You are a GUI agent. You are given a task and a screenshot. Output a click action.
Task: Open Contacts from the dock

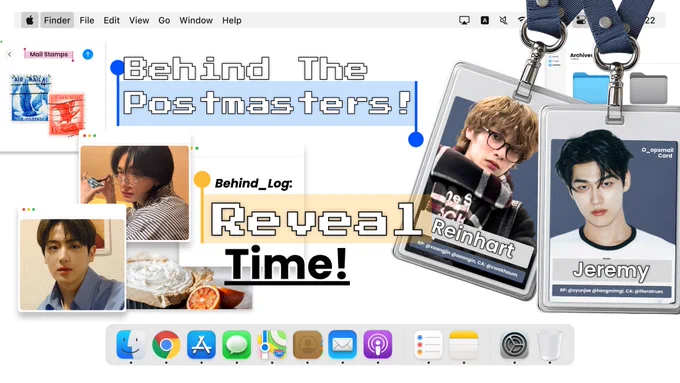[307, 344]
